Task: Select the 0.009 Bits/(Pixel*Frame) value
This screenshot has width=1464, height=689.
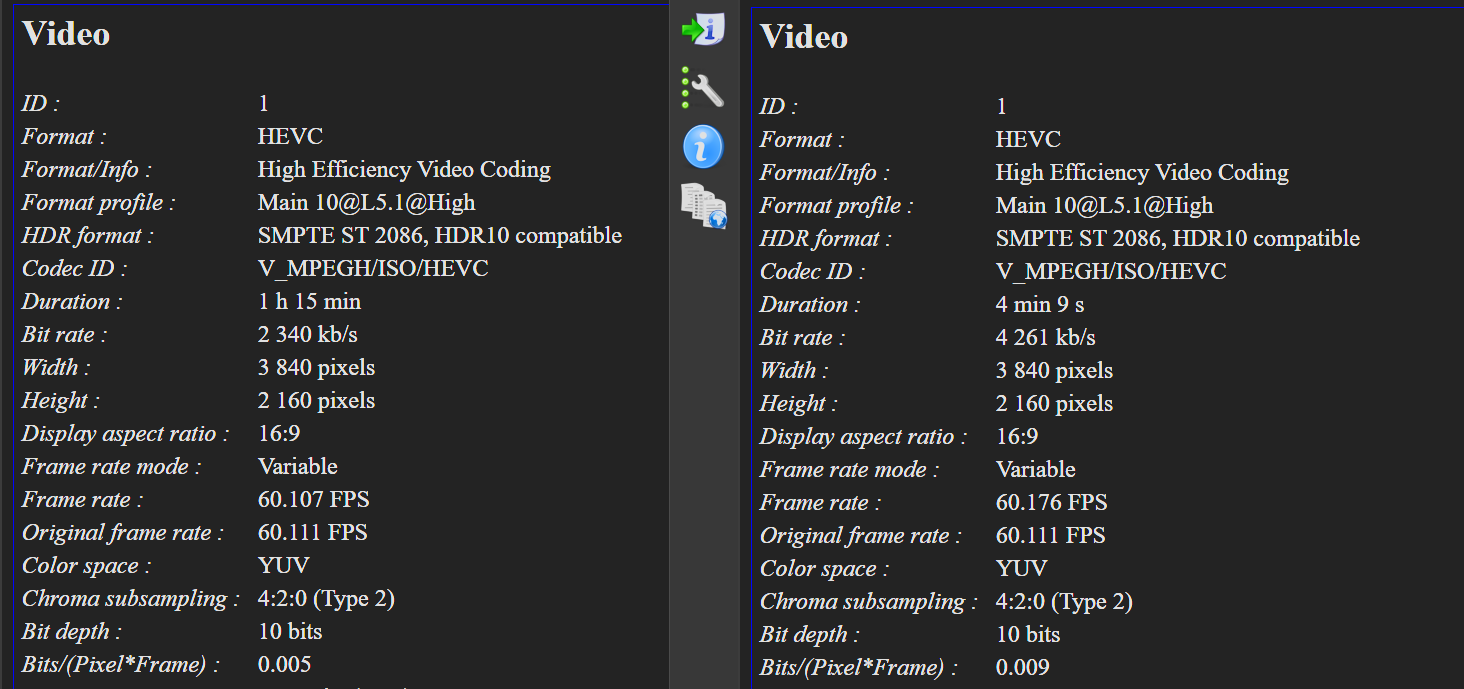Action: [1022, 667]
